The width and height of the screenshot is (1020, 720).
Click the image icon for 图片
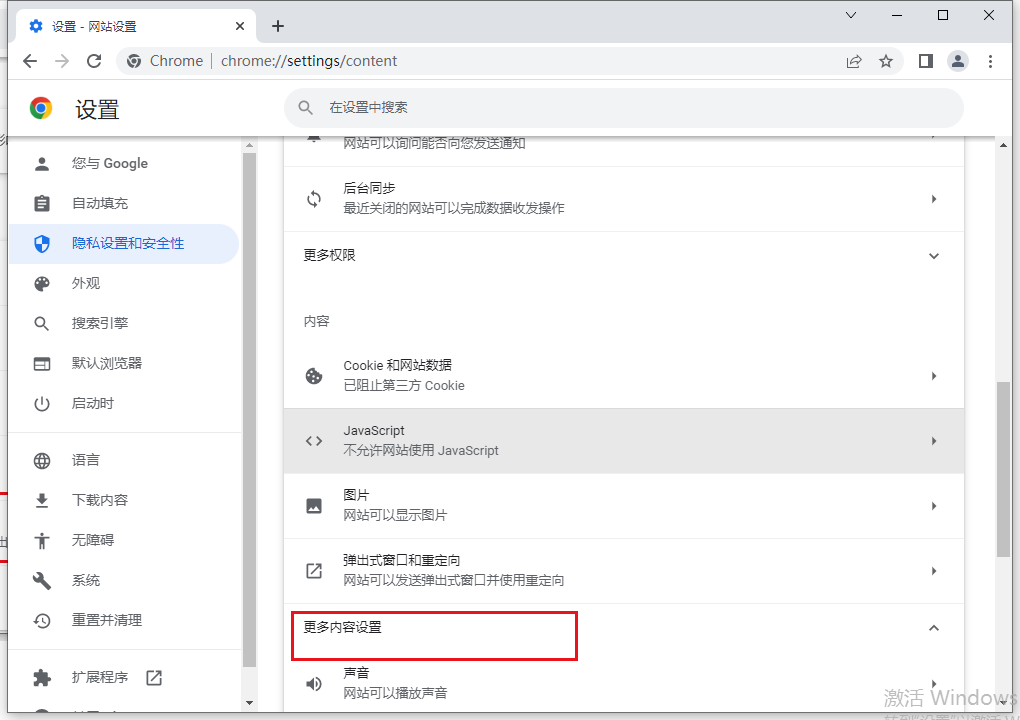[x=314, y=506]
